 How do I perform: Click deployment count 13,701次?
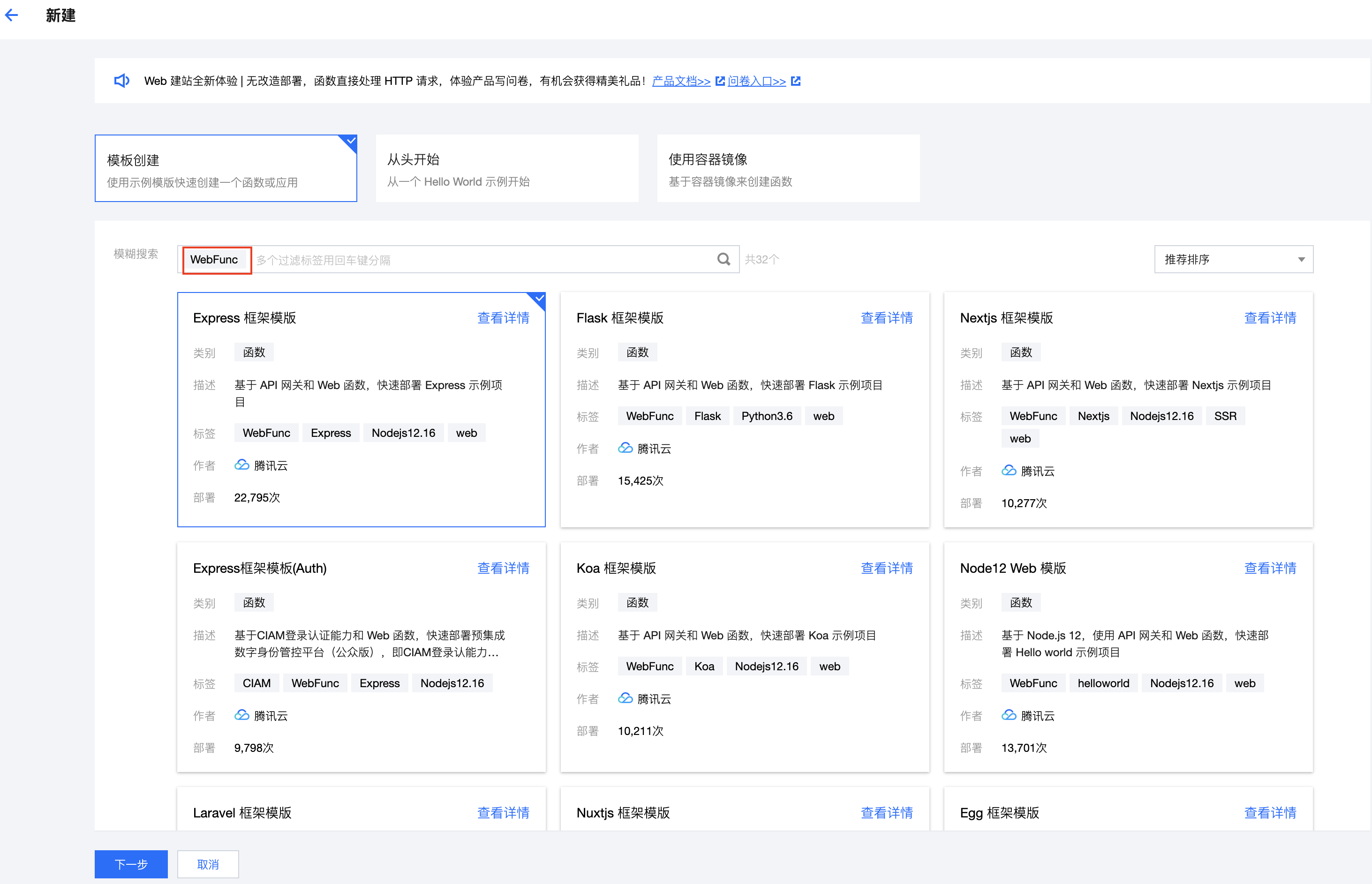click(x=1024, y=748)
